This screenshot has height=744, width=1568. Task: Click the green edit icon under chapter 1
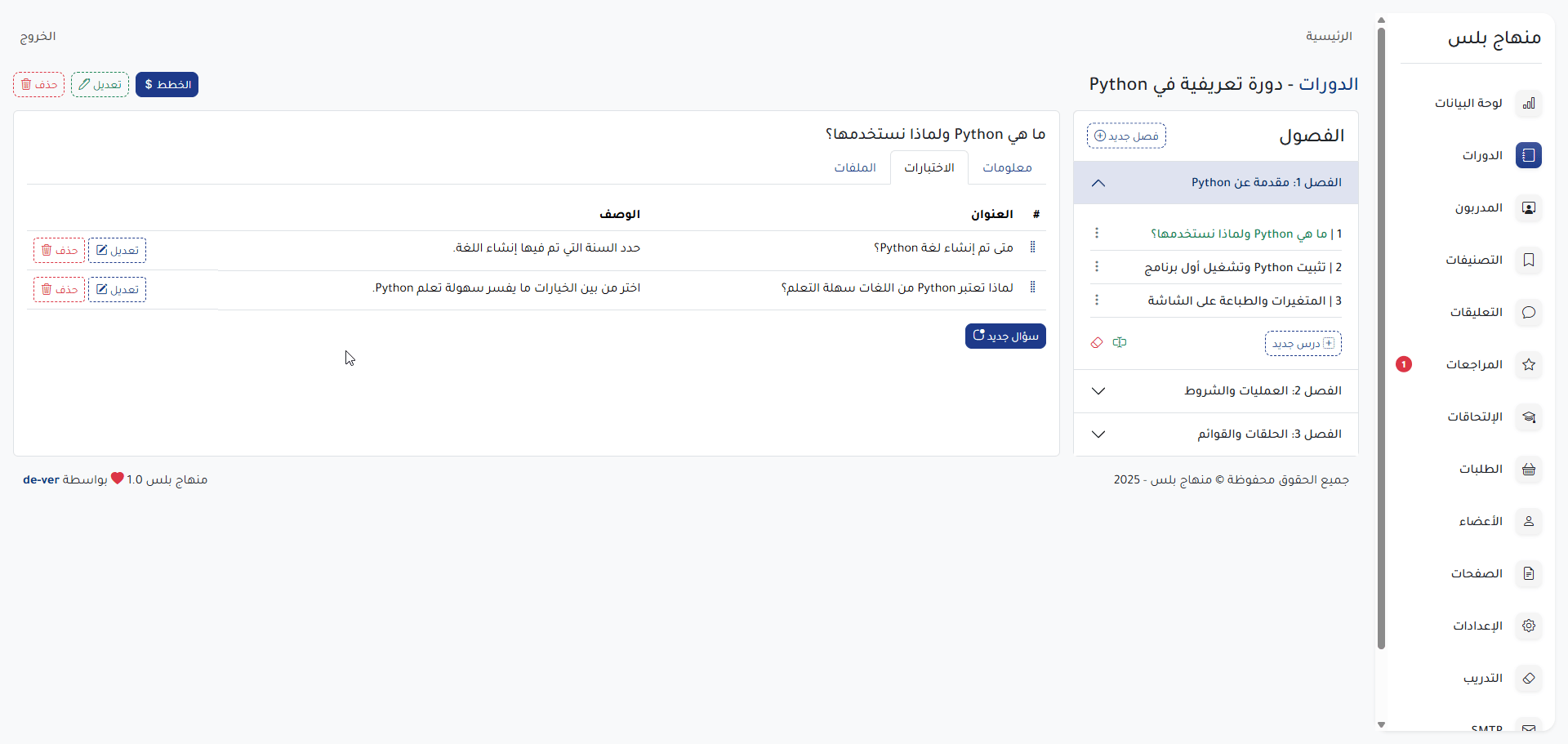pos(1120,343)
